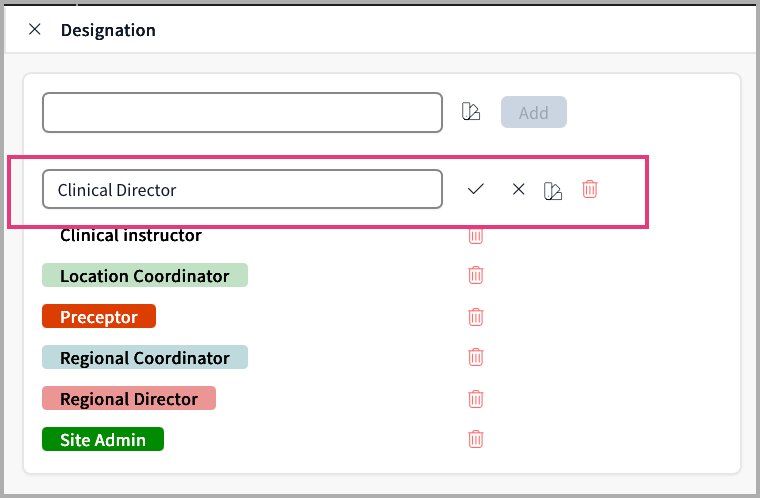
Task: Delete the Clinical instructor designation
Action: [x=476, y=236]
